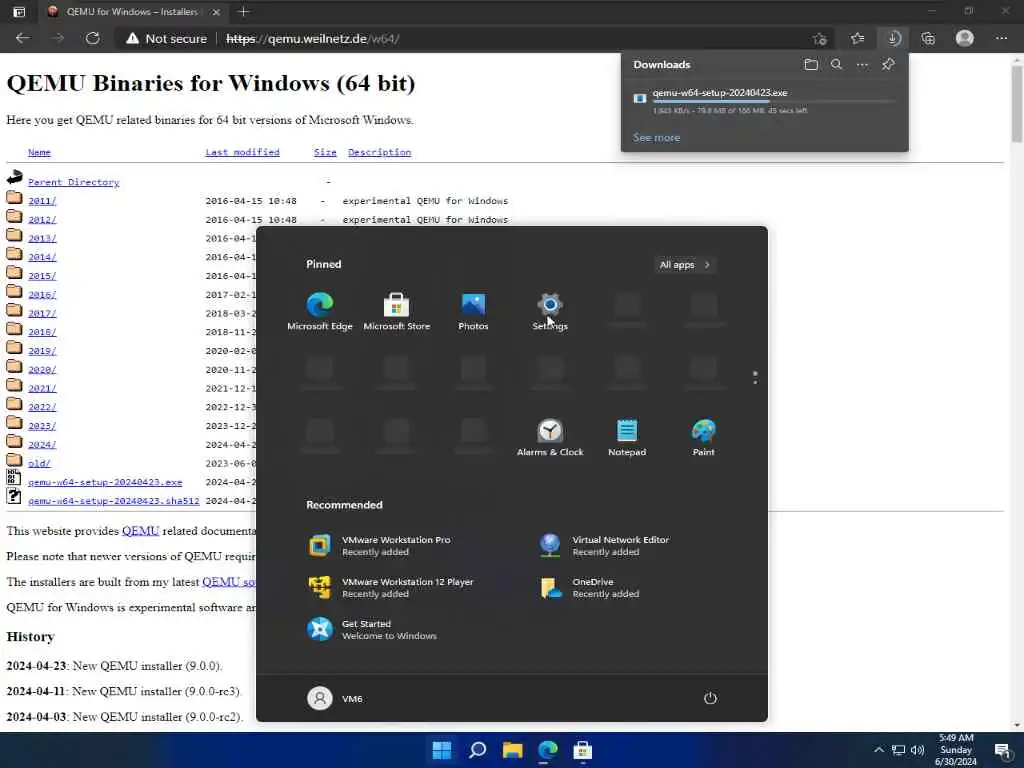Add this page to favorites
The image size is (1024, 768).
tap(820, 39)
